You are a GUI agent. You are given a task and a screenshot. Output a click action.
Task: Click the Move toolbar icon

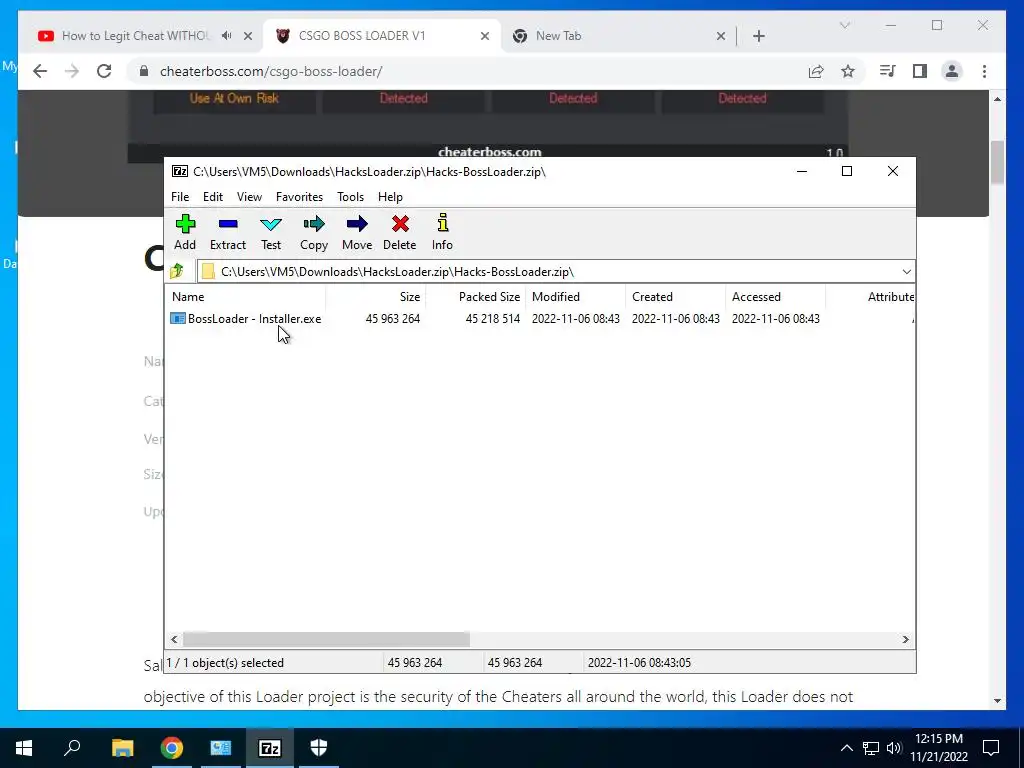tap(357, 232)
